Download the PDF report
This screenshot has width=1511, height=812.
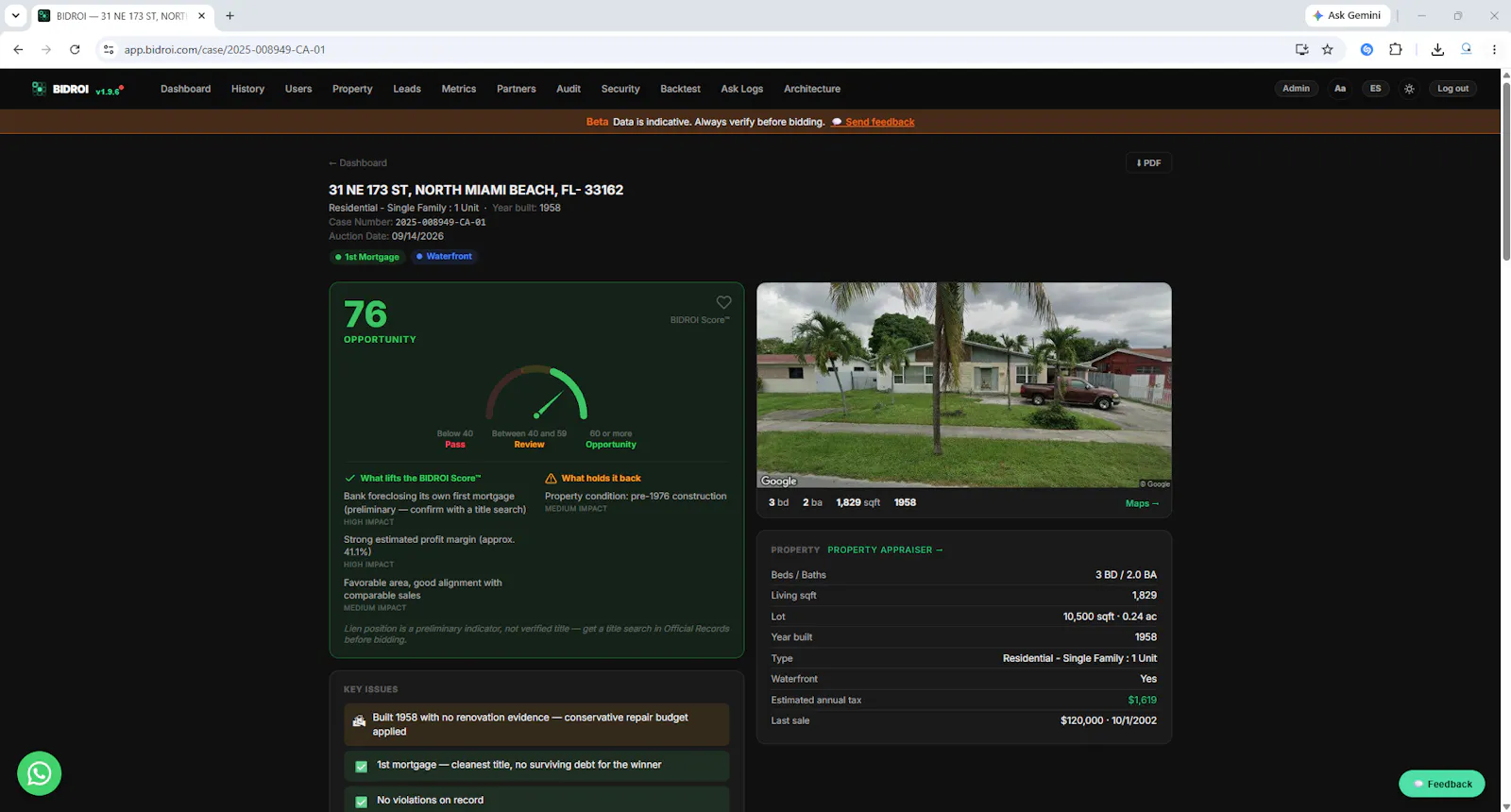pyautogui.click(x=1148, y=162)
